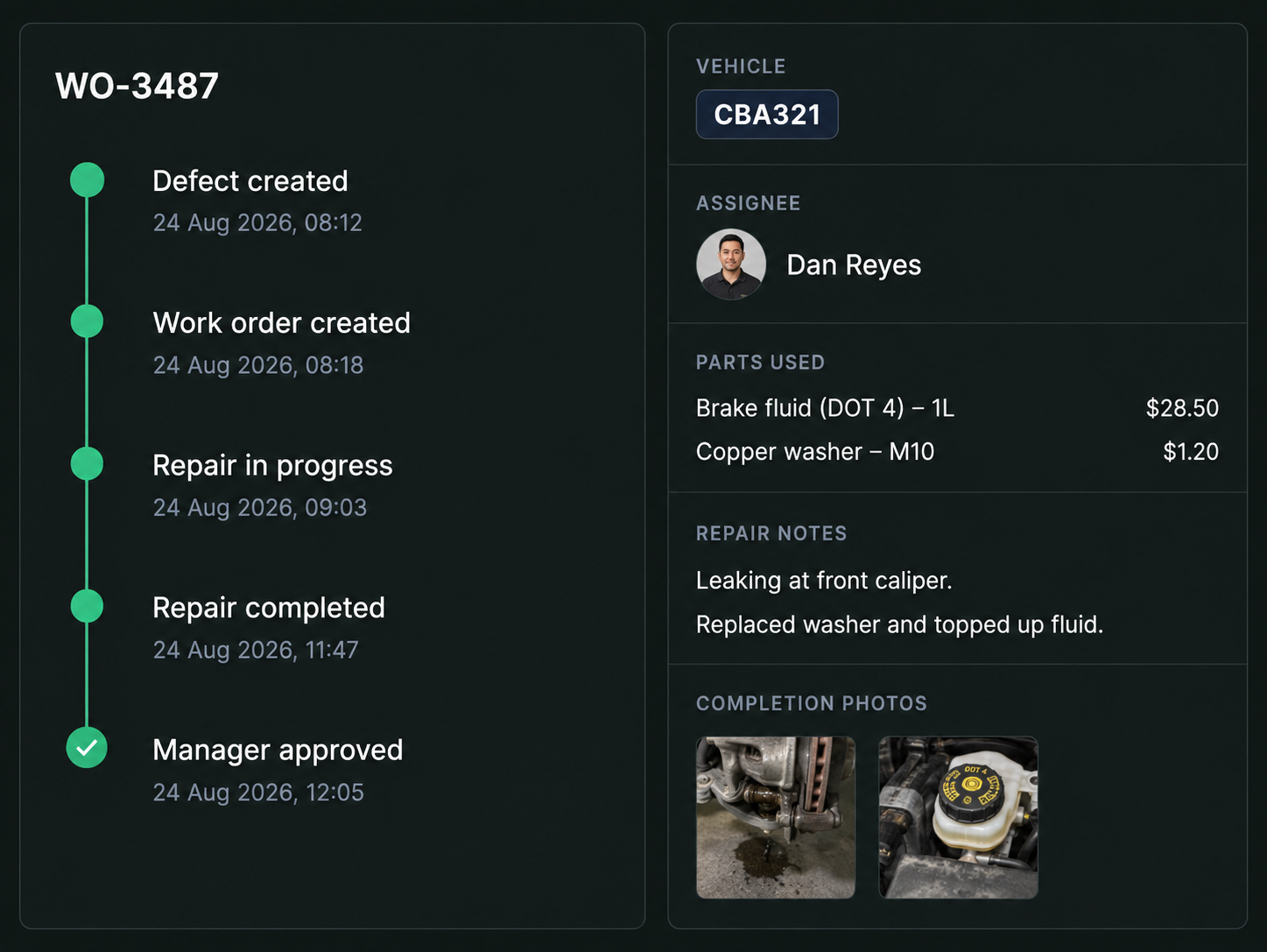
Task: Open the brake fluid reservoir photo
Action: point(959,817)
